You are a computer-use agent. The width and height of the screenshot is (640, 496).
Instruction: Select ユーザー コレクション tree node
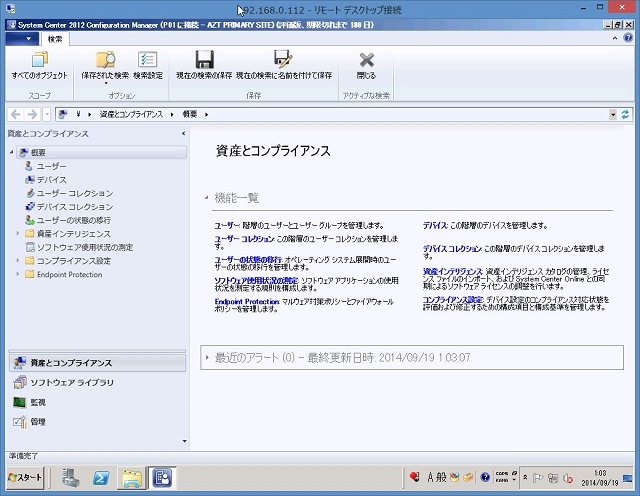pyautogui.click(x=75, y=193)
